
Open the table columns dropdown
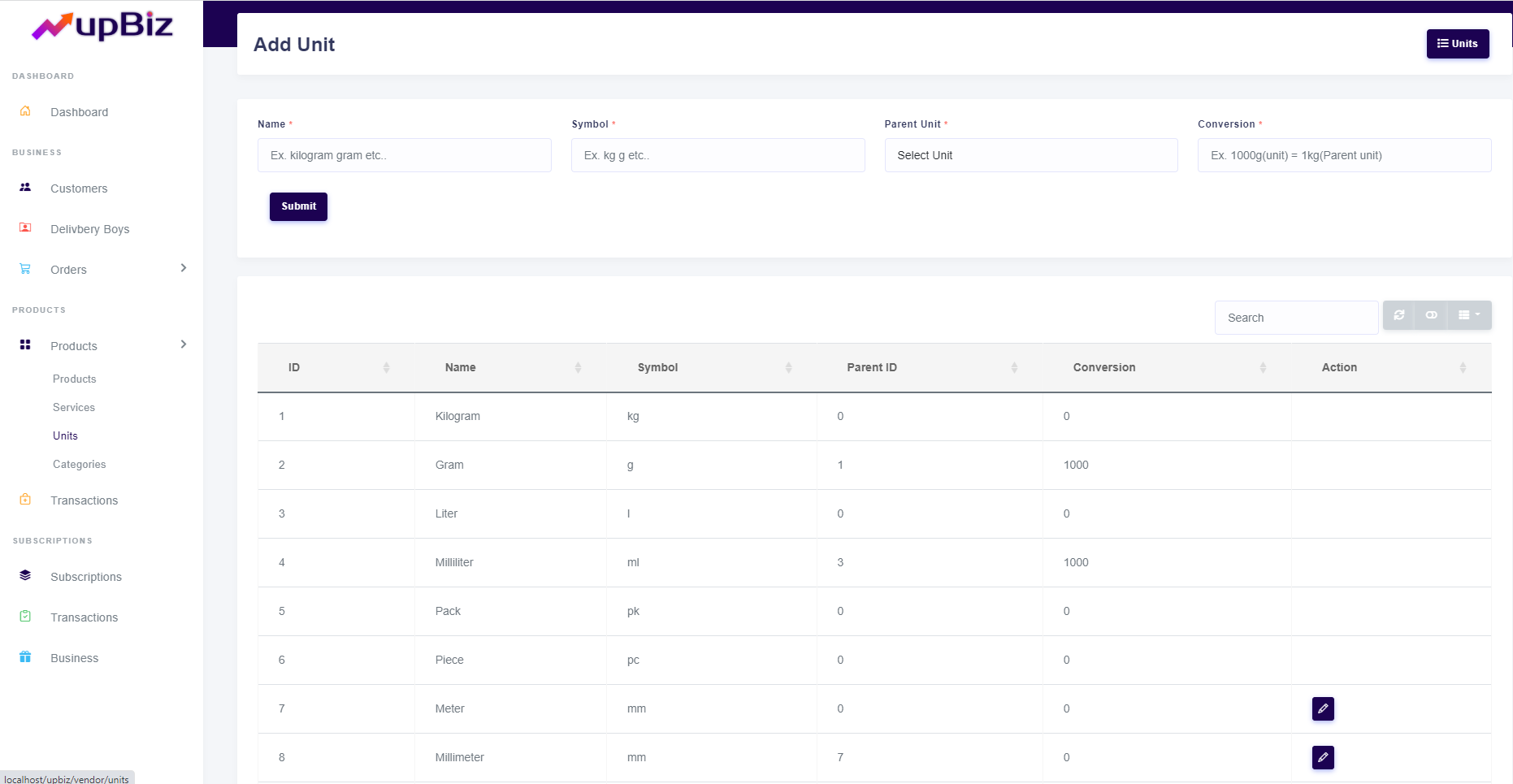pyautogui.click(x=1468, y=315)
